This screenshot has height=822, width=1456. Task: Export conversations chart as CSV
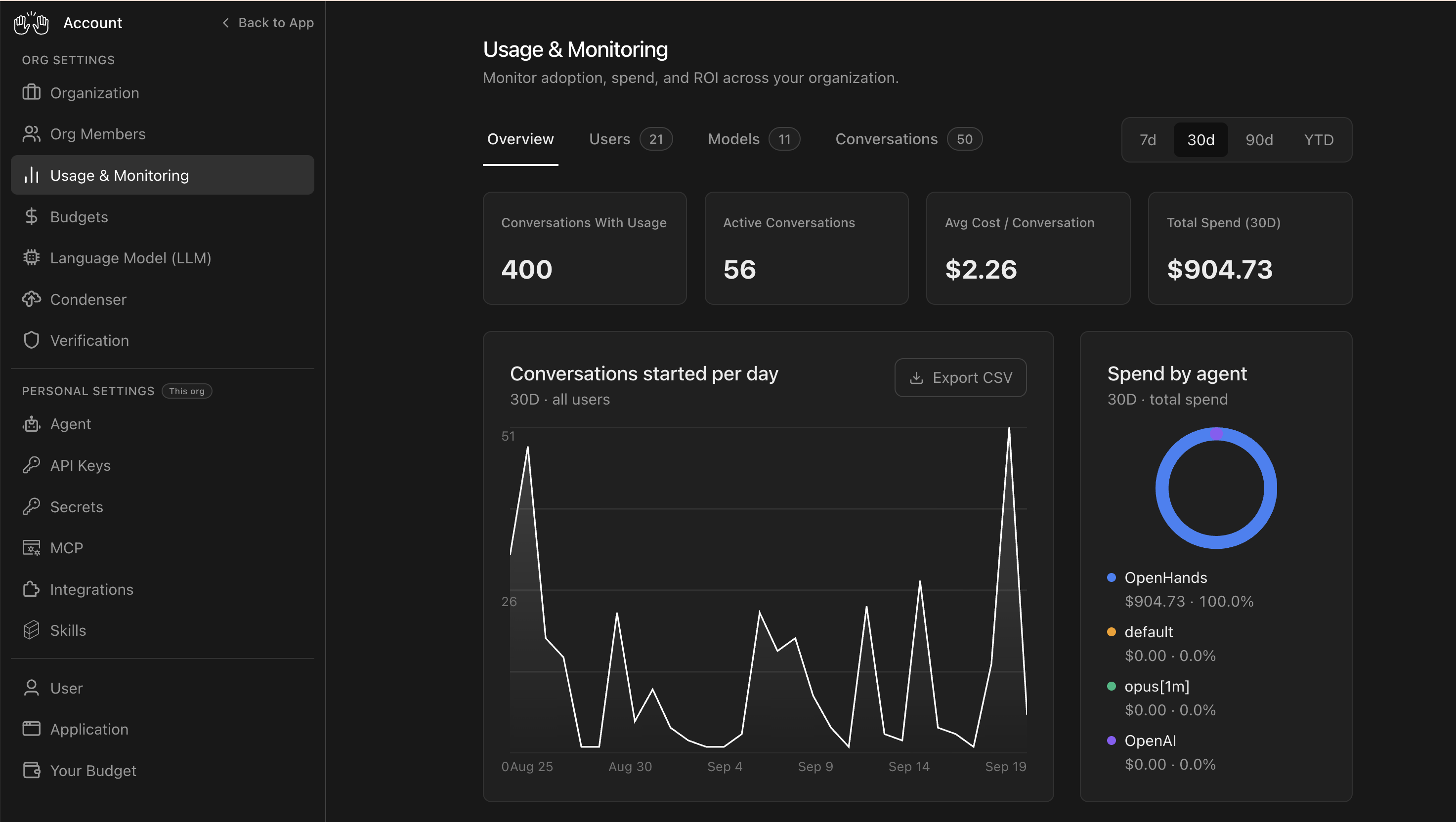coord(960,377)
